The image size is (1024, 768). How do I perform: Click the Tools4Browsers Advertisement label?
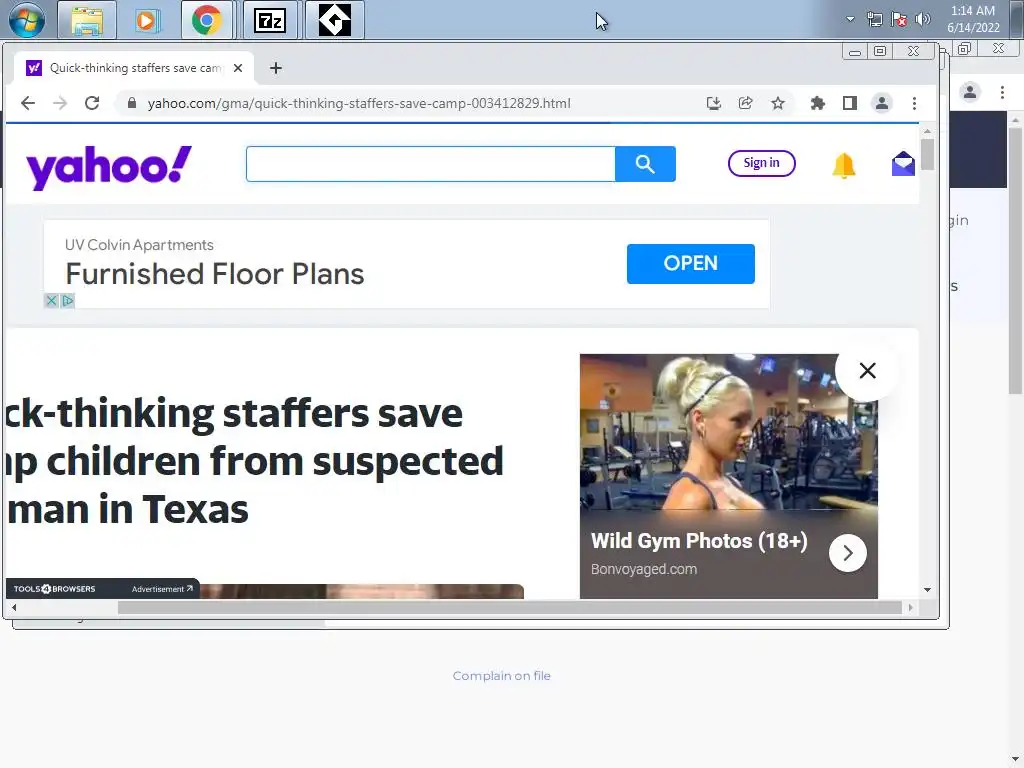pyautogui.click(x=162, y=589)
